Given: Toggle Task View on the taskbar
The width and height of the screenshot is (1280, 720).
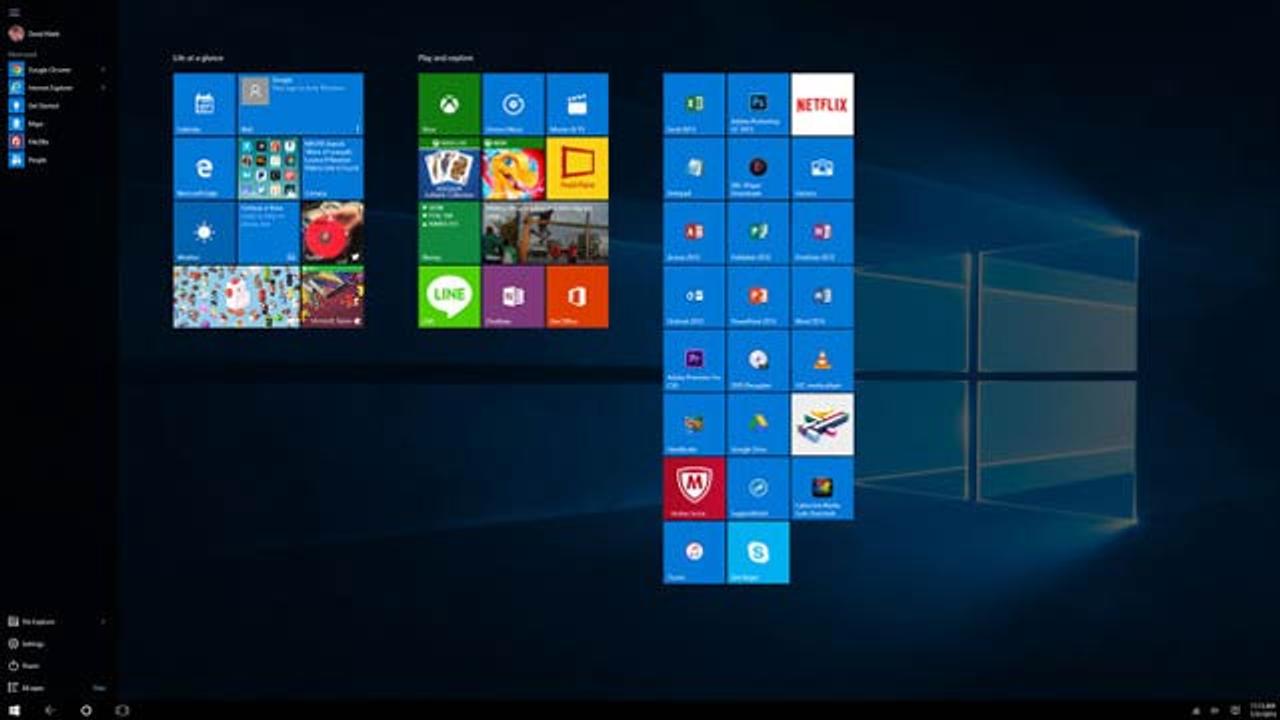Looking at the screenshot, I should coord(120,710).
